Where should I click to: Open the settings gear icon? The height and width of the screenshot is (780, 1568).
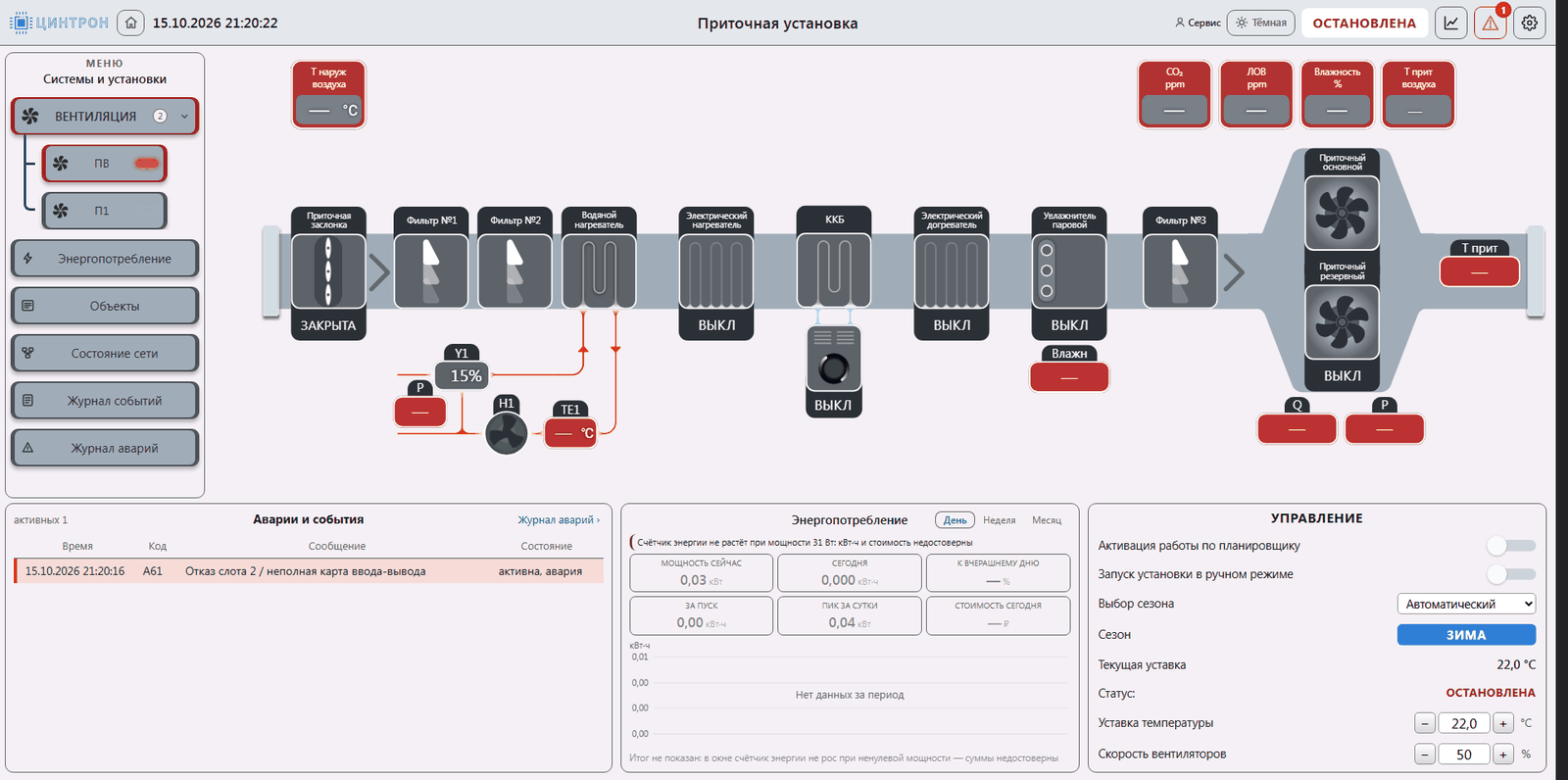click(x=1530, y=23)
